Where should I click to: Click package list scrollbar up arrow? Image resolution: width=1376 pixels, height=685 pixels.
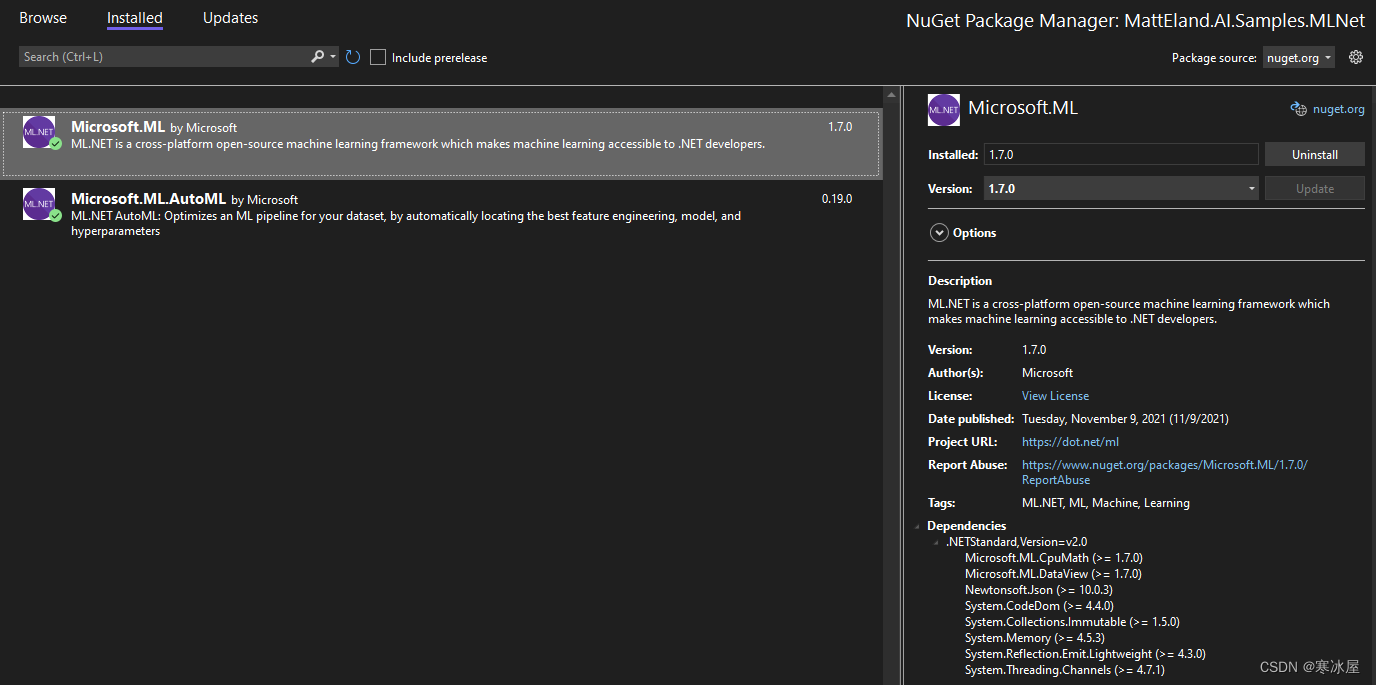coord(891,97)
